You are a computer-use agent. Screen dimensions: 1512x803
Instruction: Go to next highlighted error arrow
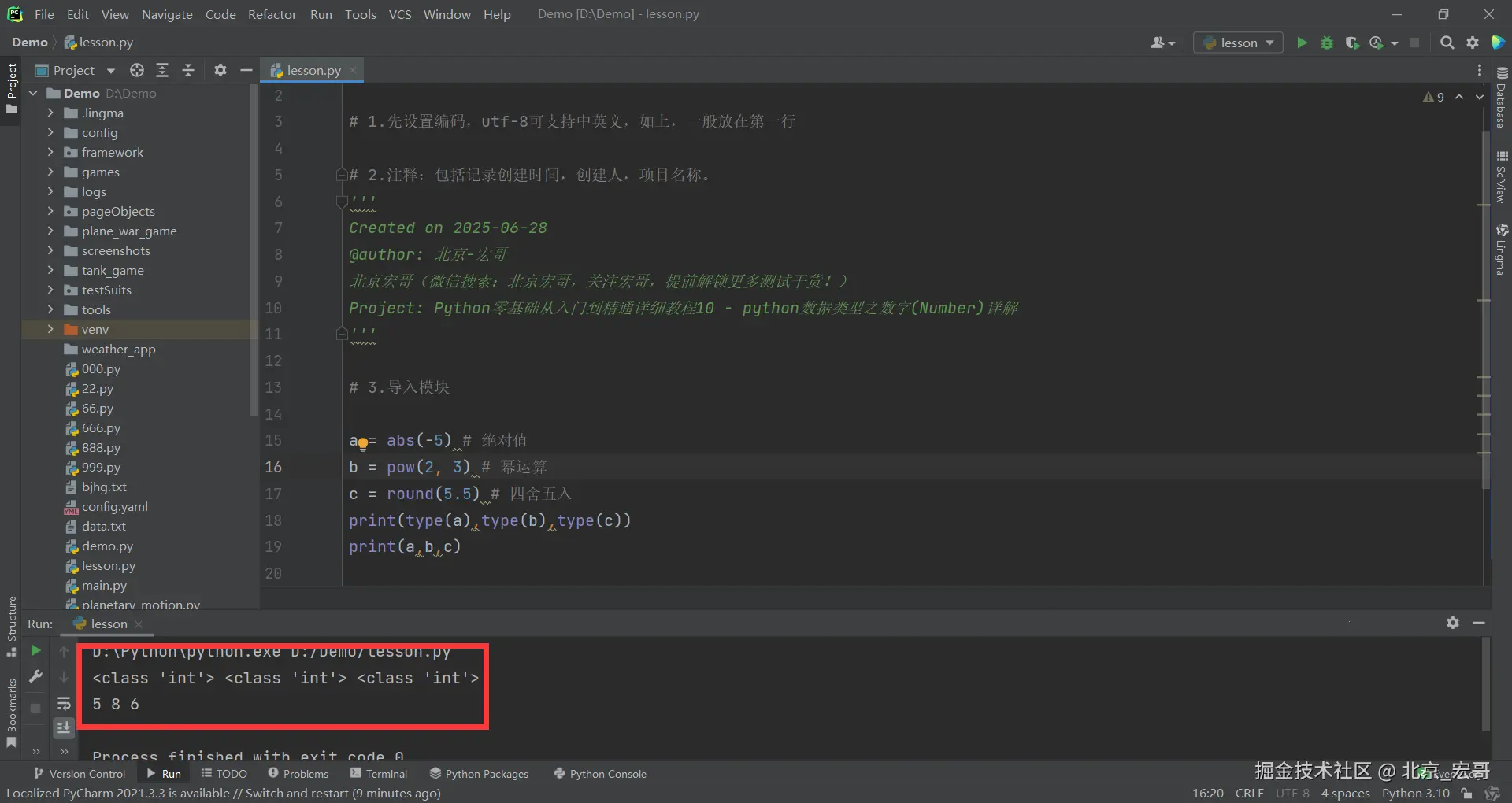(1480, 97)
